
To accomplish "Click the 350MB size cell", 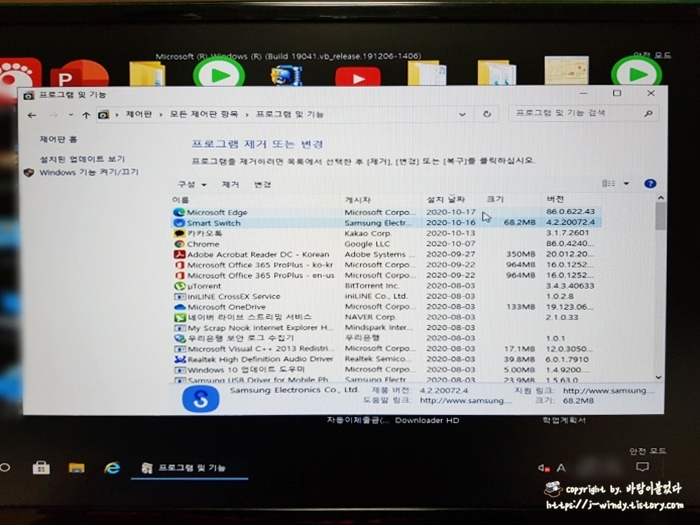I will (x=520, y=254).
